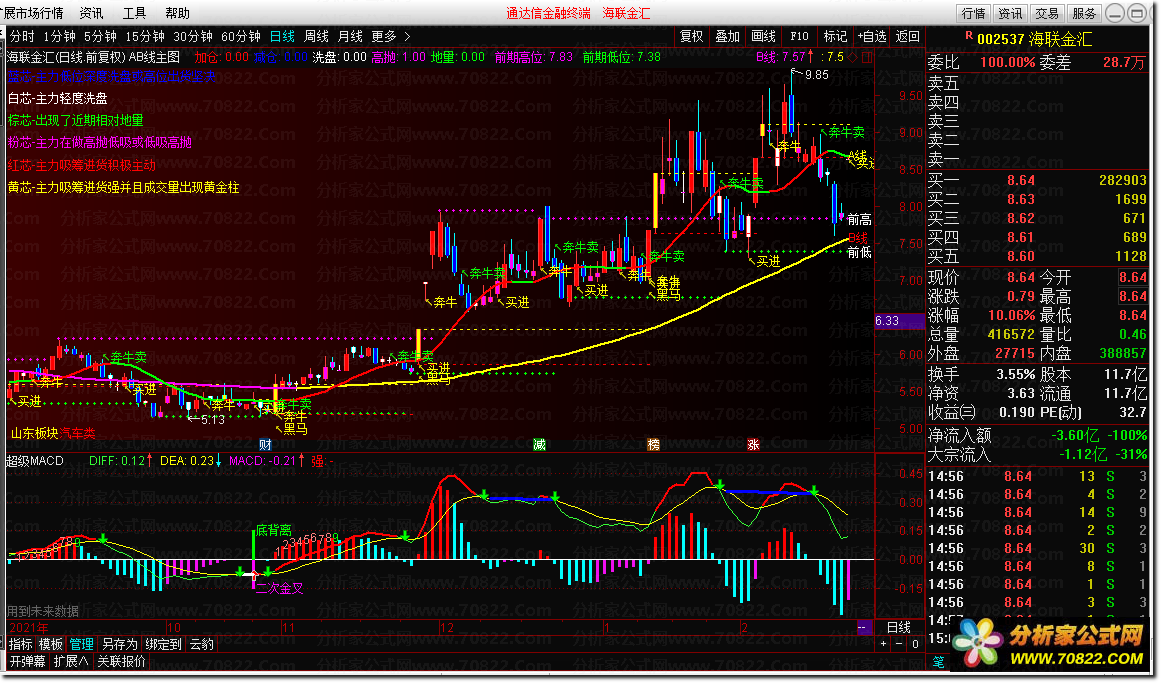Select the 5分钟 period tab
The height and width of the screenshot is (683, 1162).
point(100,36)
